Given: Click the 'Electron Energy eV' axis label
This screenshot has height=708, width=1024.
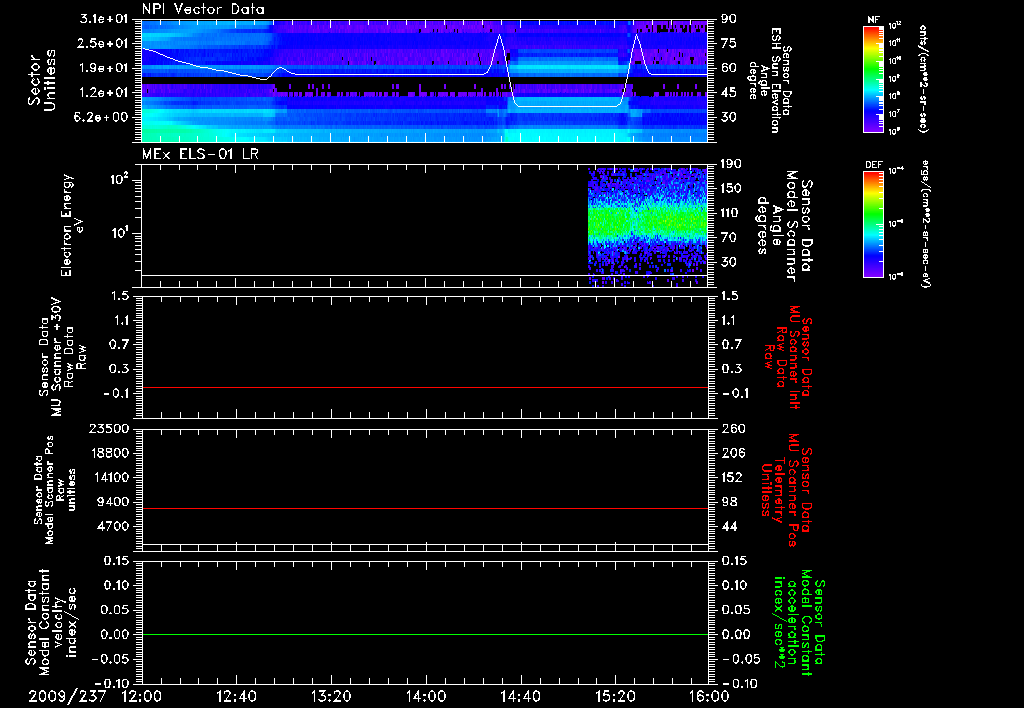Looking at the screenshot, I should coord(72,225).
